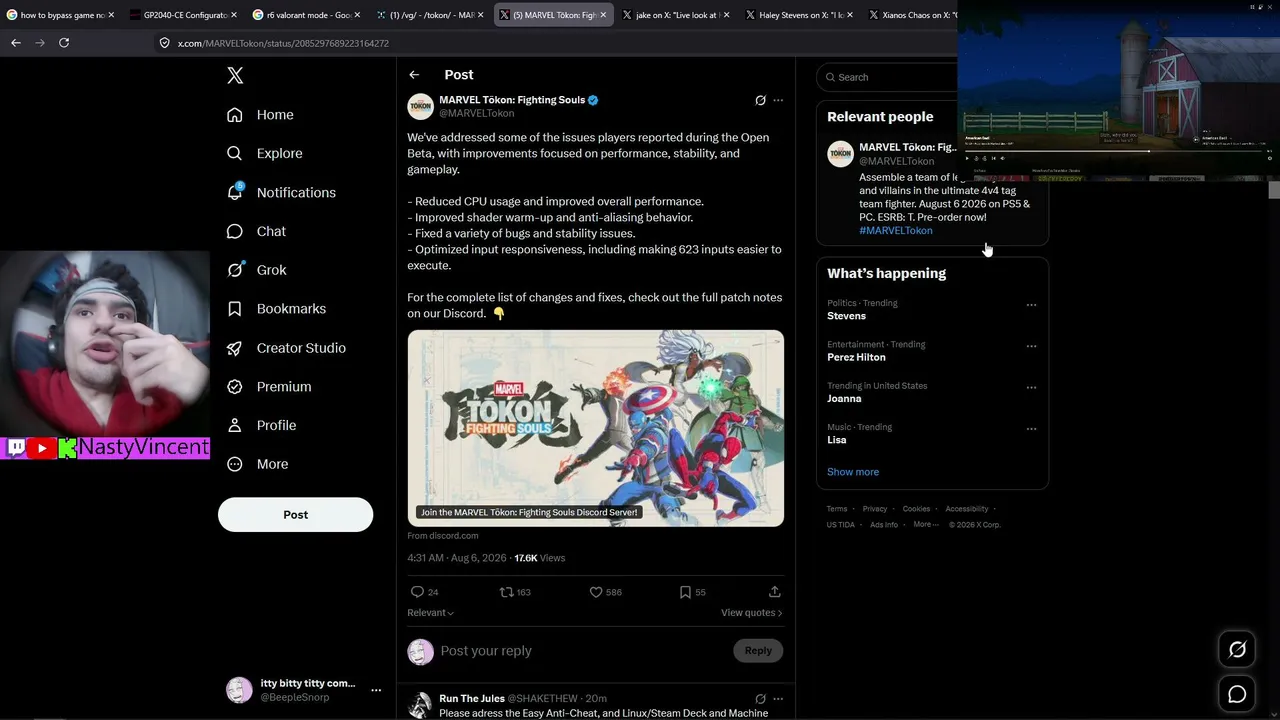
Task: Click the Grok icon on Run The Jules reply
Action: (x=760, y=699)
